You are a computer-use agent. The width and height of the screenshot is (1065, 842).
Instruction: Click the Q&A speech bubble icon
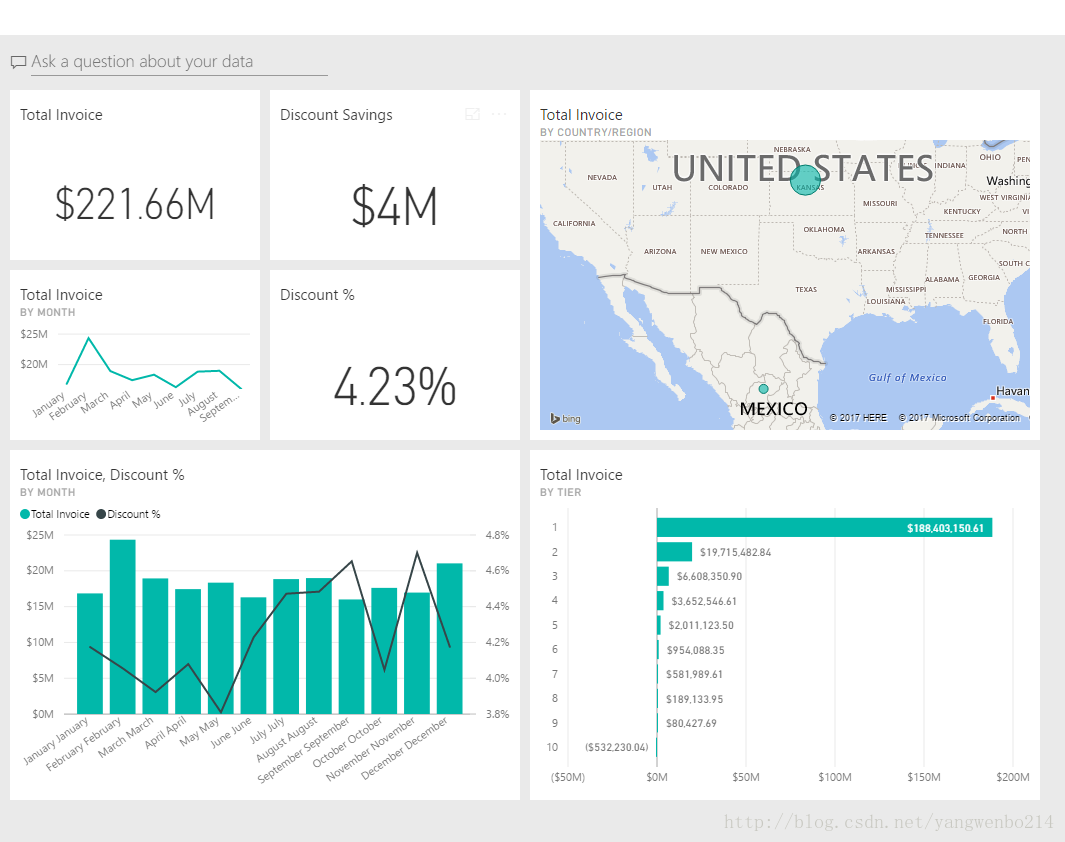tap(18, 62)
